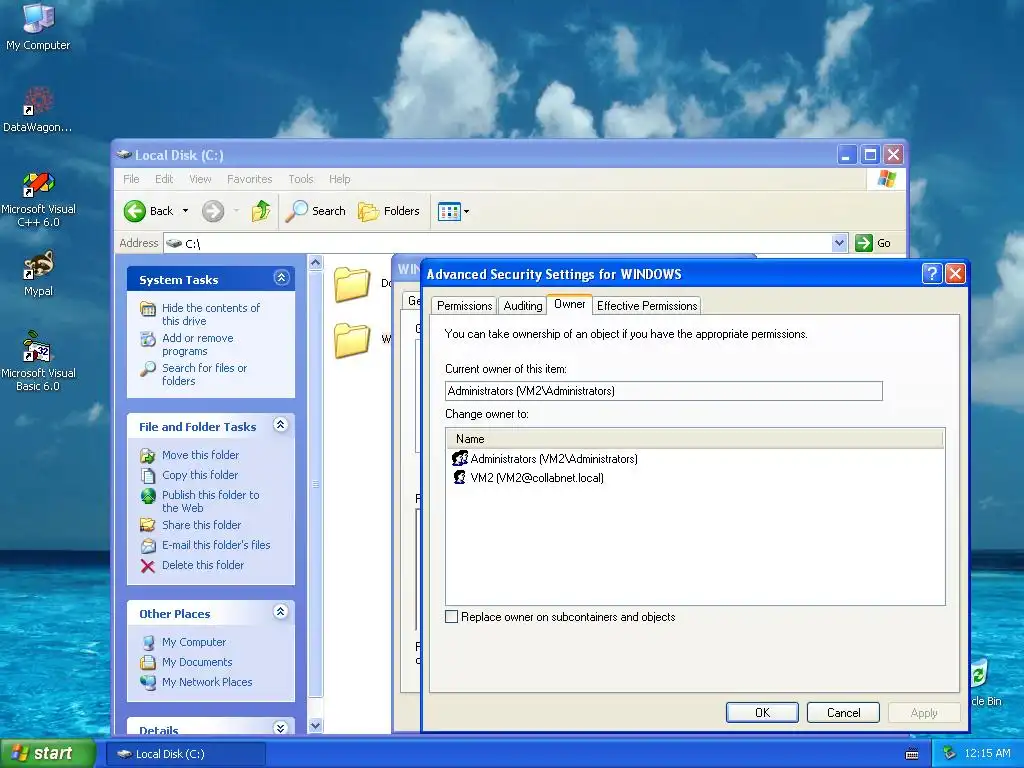Open the File menu in Explorer

click(x=131, y=179)
